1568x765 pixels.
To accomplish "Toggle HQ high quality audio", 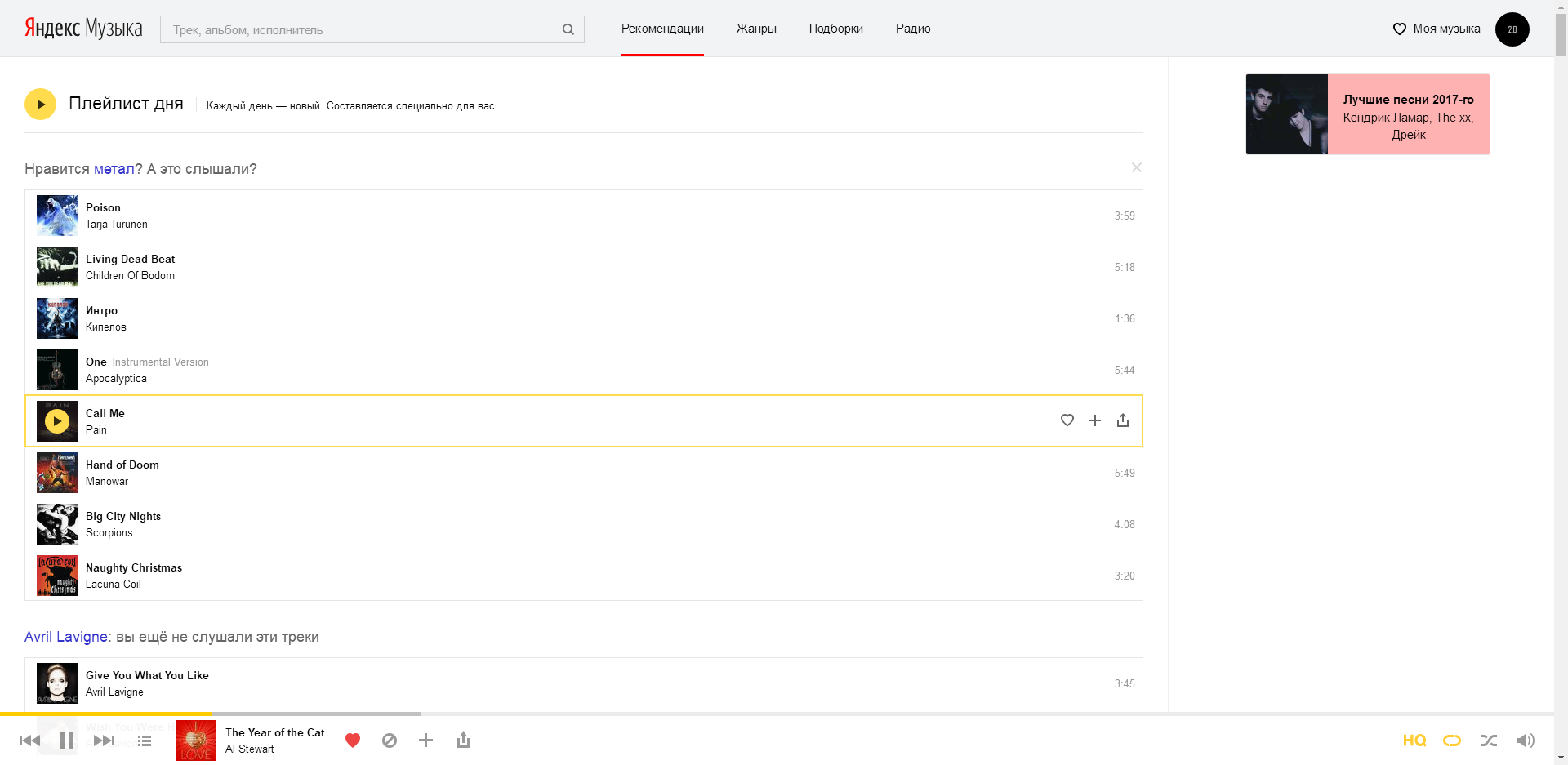I will 1414,741.
